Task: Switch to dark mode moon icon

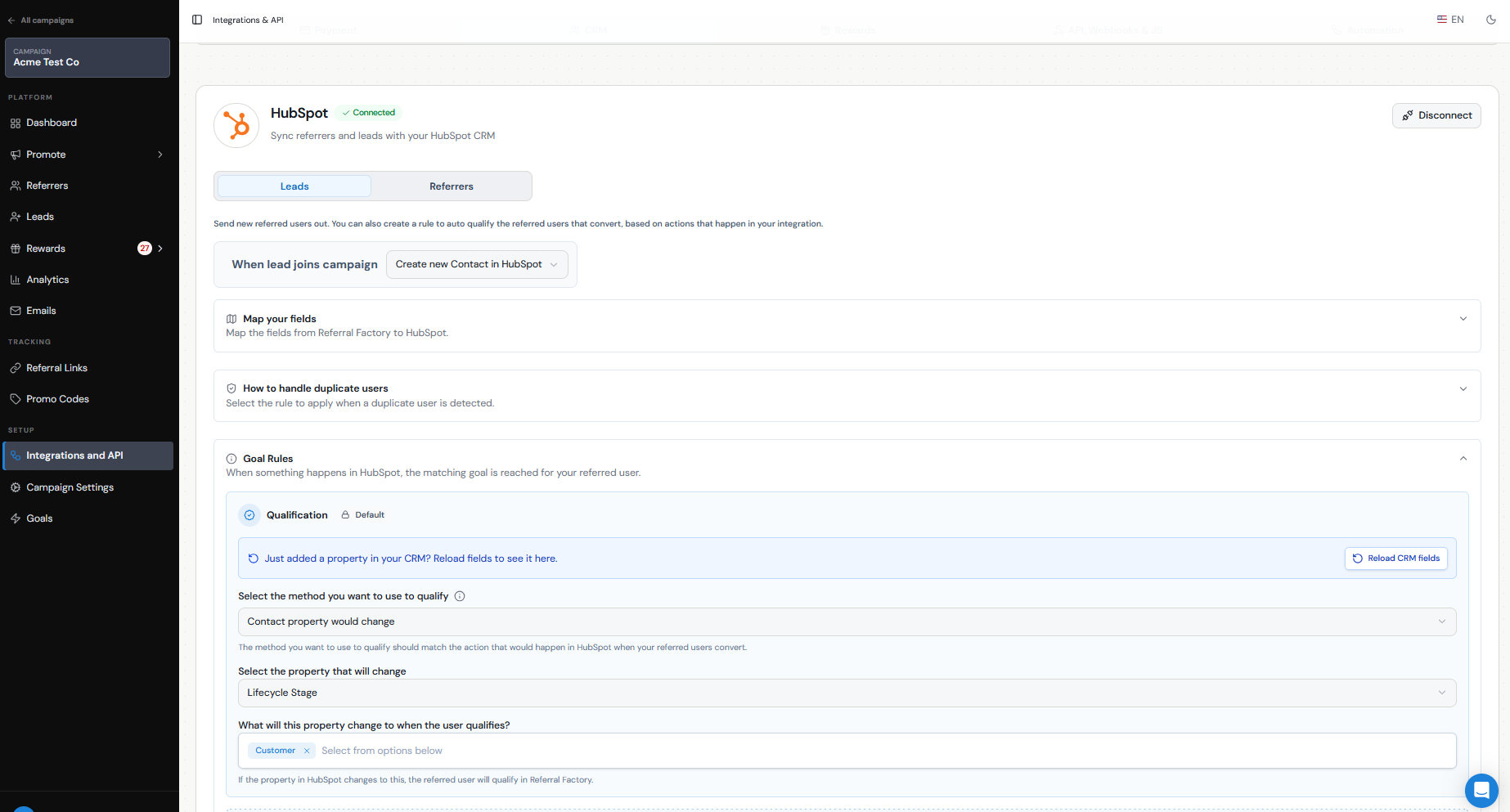Action: [1491, 20]
